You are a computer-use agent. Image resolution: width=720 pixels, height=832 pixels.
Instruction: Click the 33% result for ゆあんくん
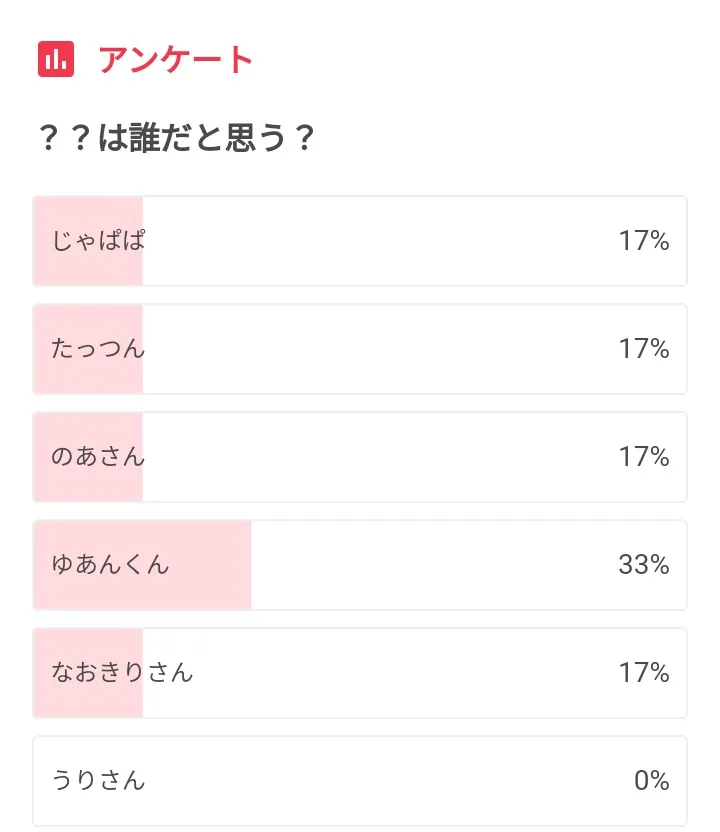pos(643,565)
